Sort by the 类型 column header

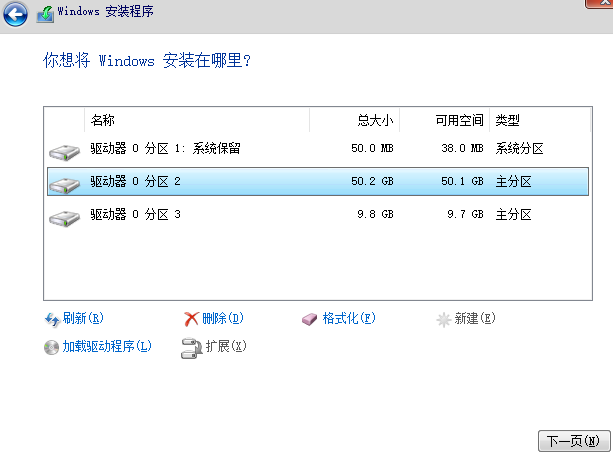(508, 120)
